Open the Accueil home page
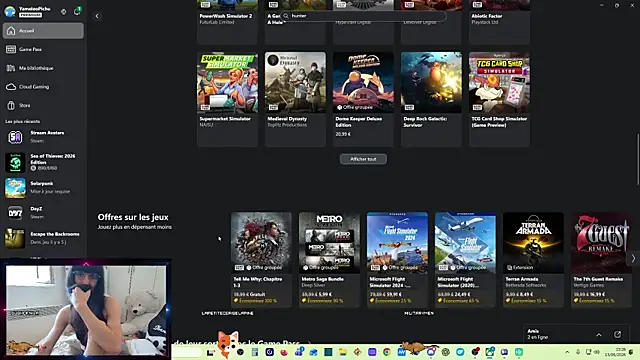 point(43,31)
